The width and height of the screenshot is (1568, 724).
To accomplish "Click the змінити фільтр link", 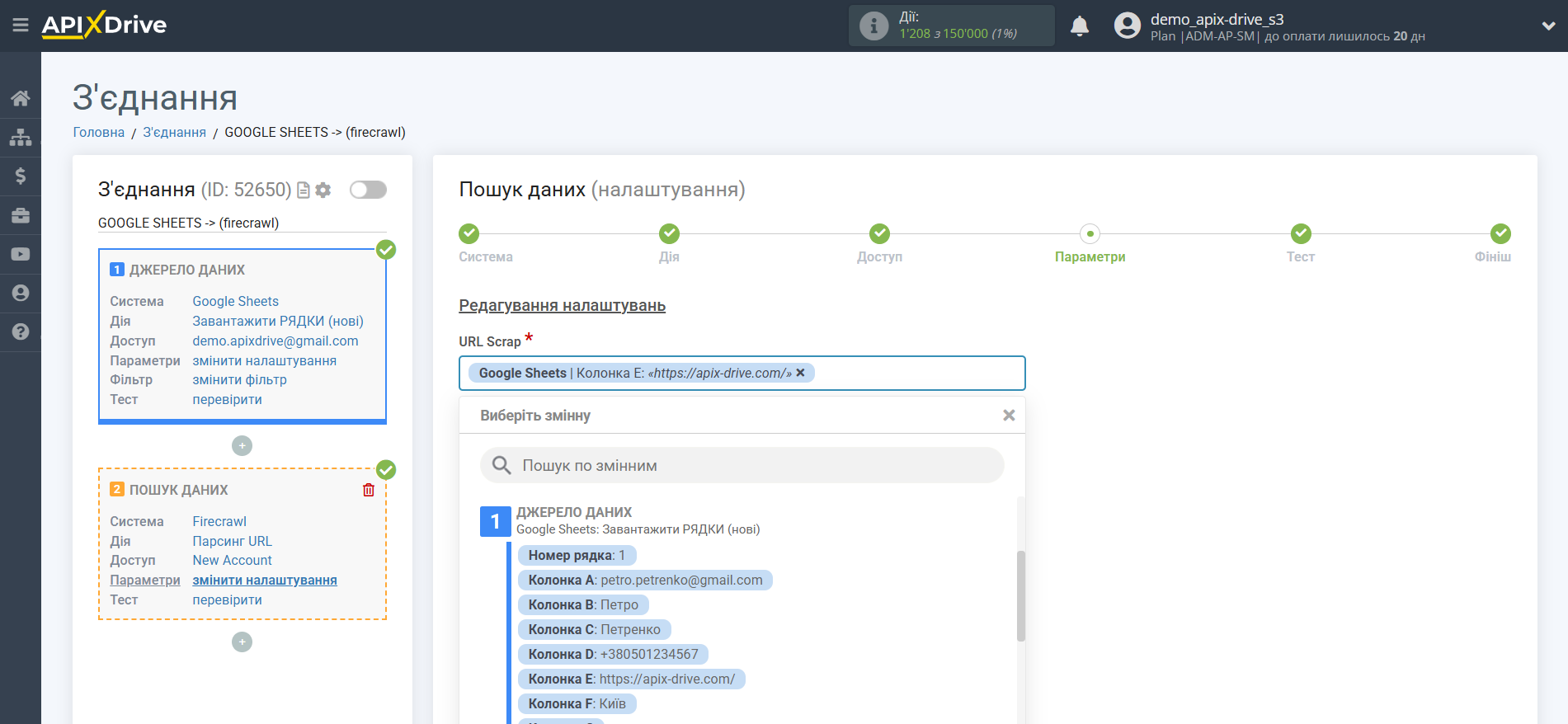I will [x=239, y=380].
